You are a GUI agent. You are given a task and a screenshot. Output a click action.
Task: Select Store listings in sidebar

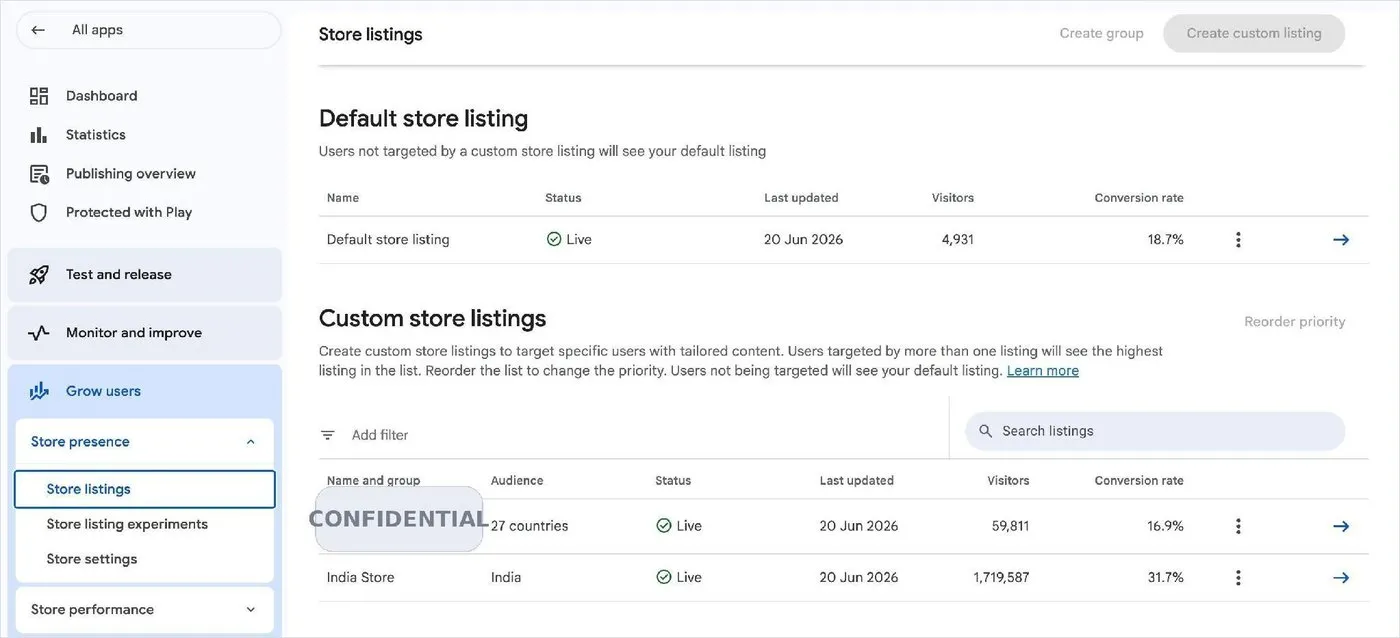pos(145,489)
